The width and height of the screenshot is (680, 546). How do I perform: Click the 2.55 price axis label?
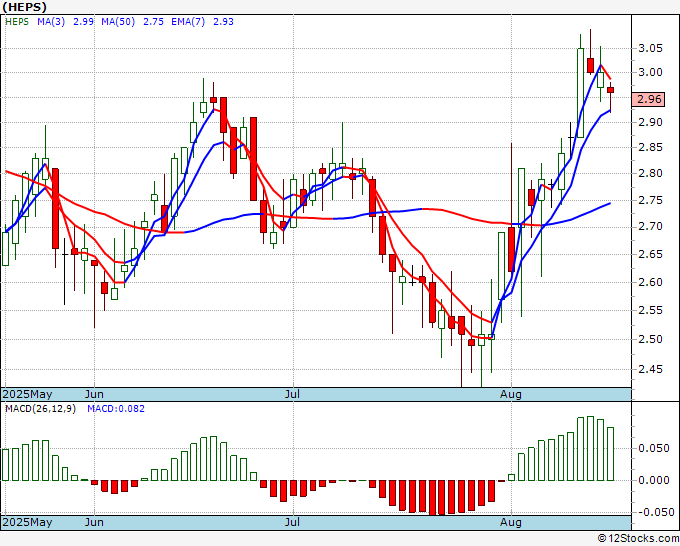[651, 311]
